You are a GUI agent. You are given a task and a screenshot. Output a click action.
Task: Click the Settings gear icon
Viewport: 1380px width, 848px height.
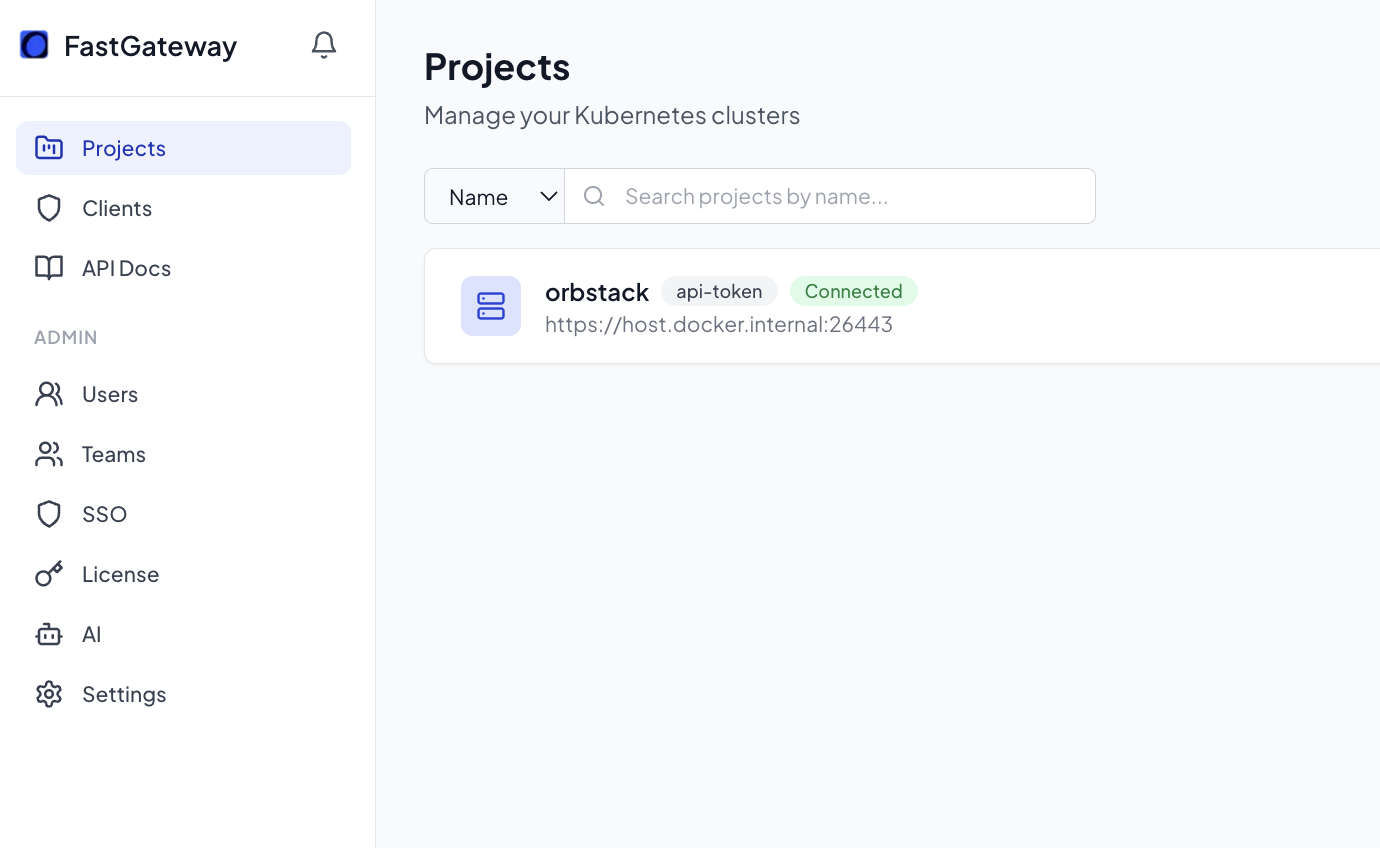click(49, 694)
